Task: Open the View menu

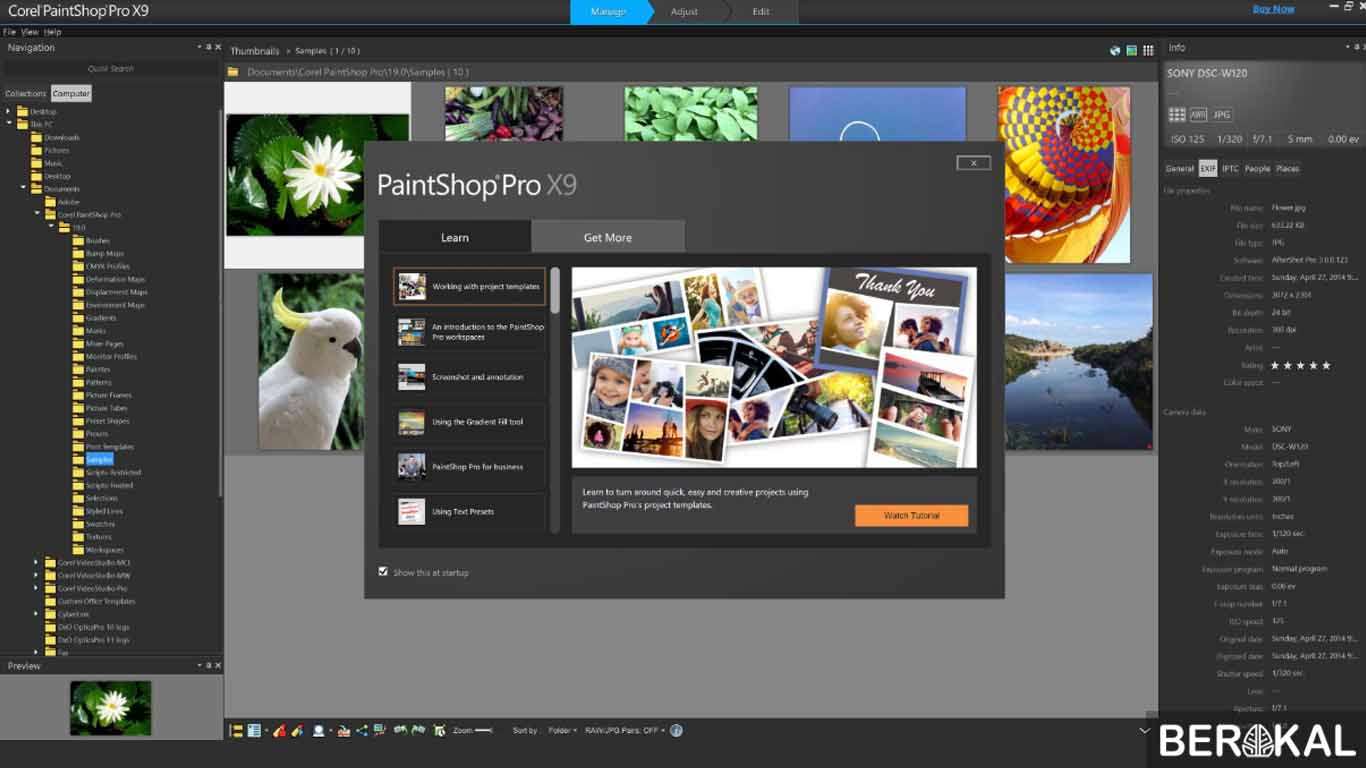Action: [30, 32]
